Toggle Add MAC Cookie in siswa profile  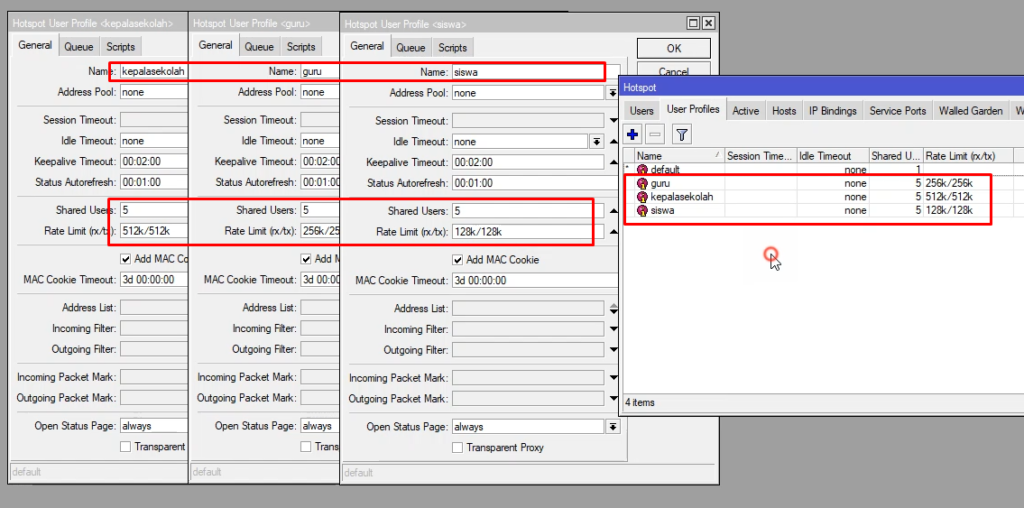click(458, 260)
